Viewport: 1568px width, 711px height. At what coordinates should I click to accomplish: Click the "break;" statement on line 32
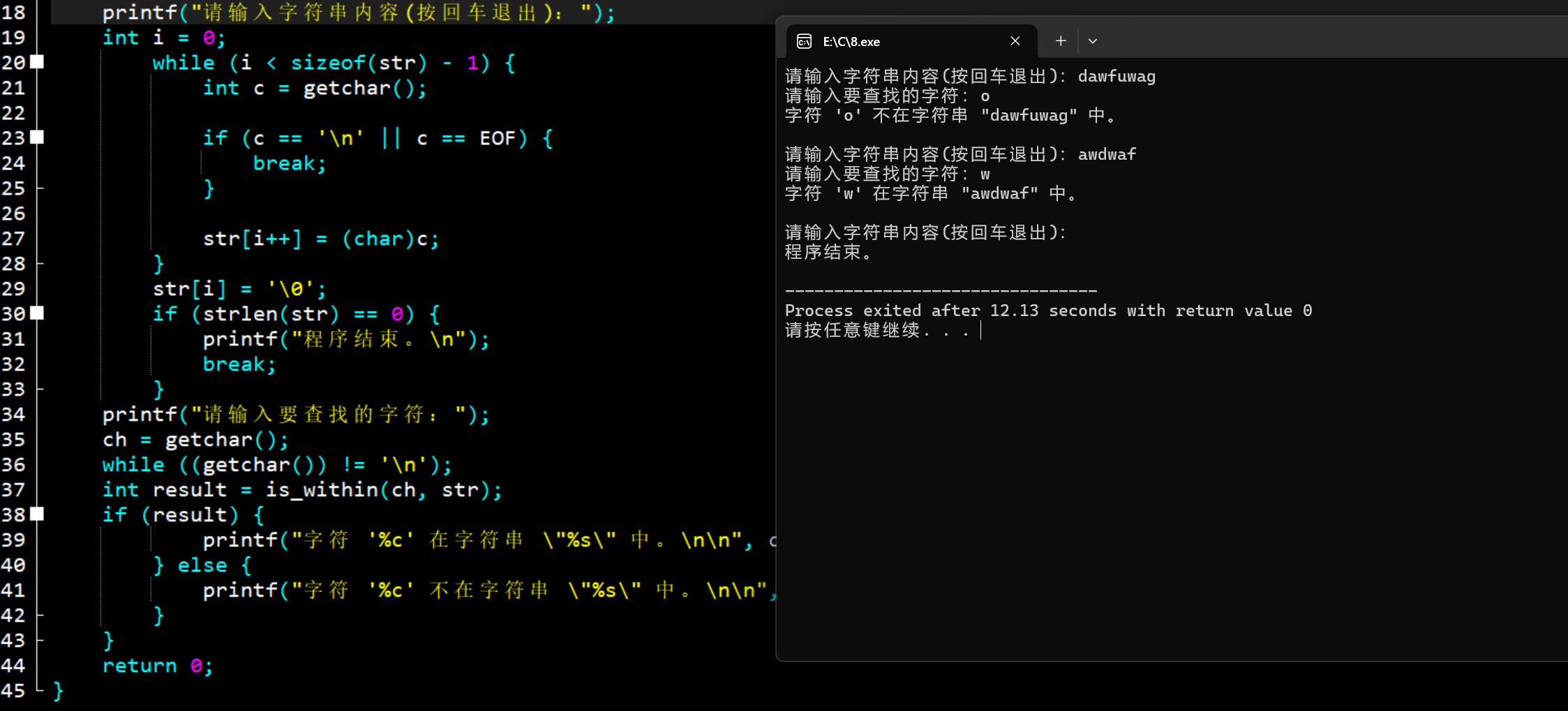239,364
